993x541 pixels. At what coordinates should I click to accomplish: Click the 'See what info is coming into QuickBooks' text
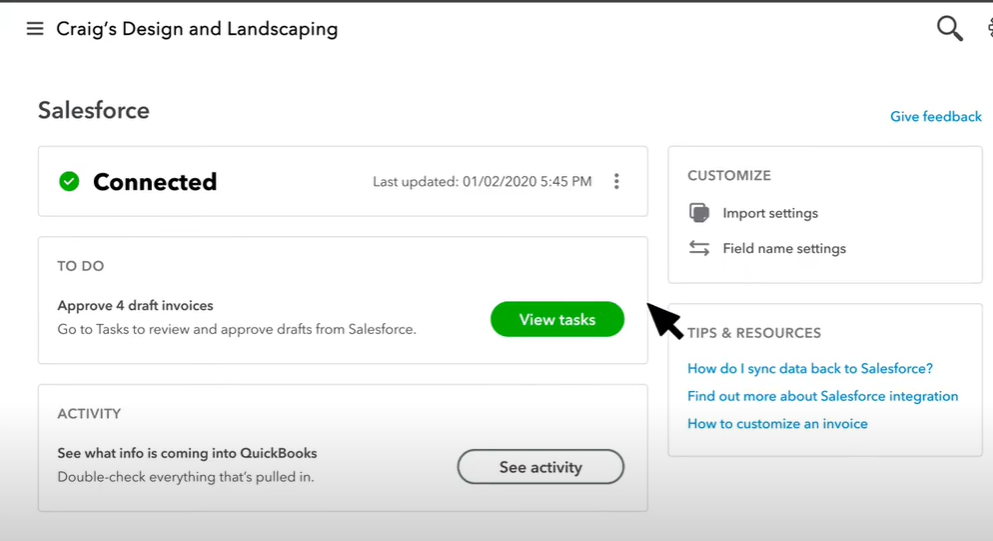187,453
